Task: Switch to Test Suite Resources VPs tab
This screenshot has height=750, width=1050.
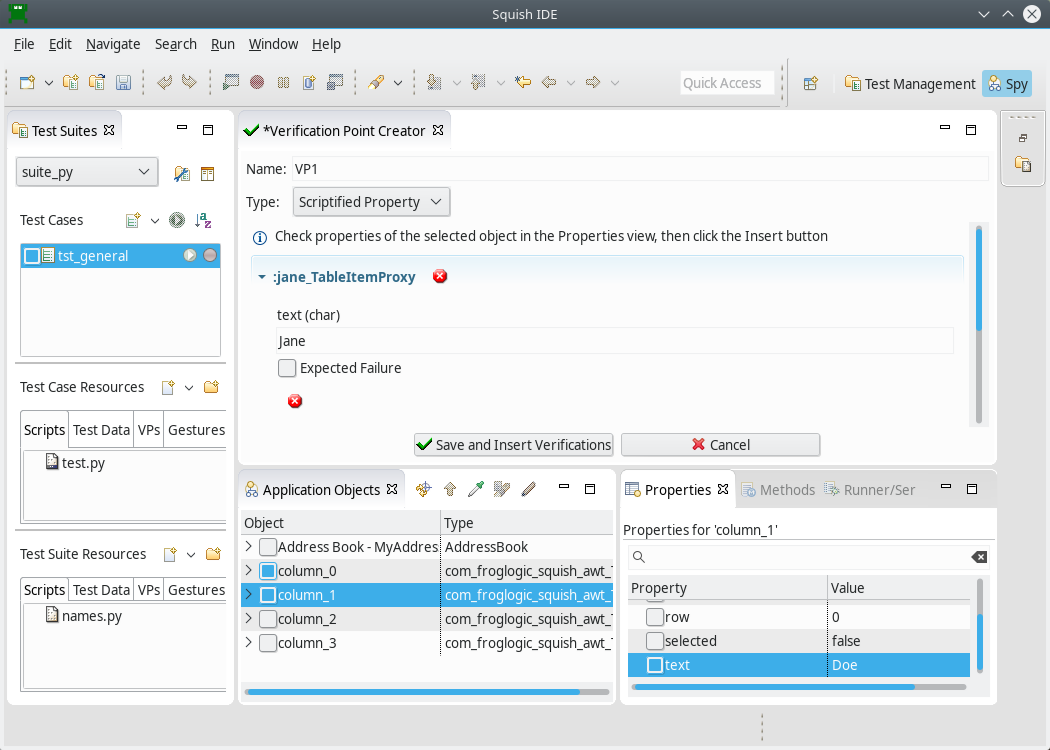Action: 149,590
